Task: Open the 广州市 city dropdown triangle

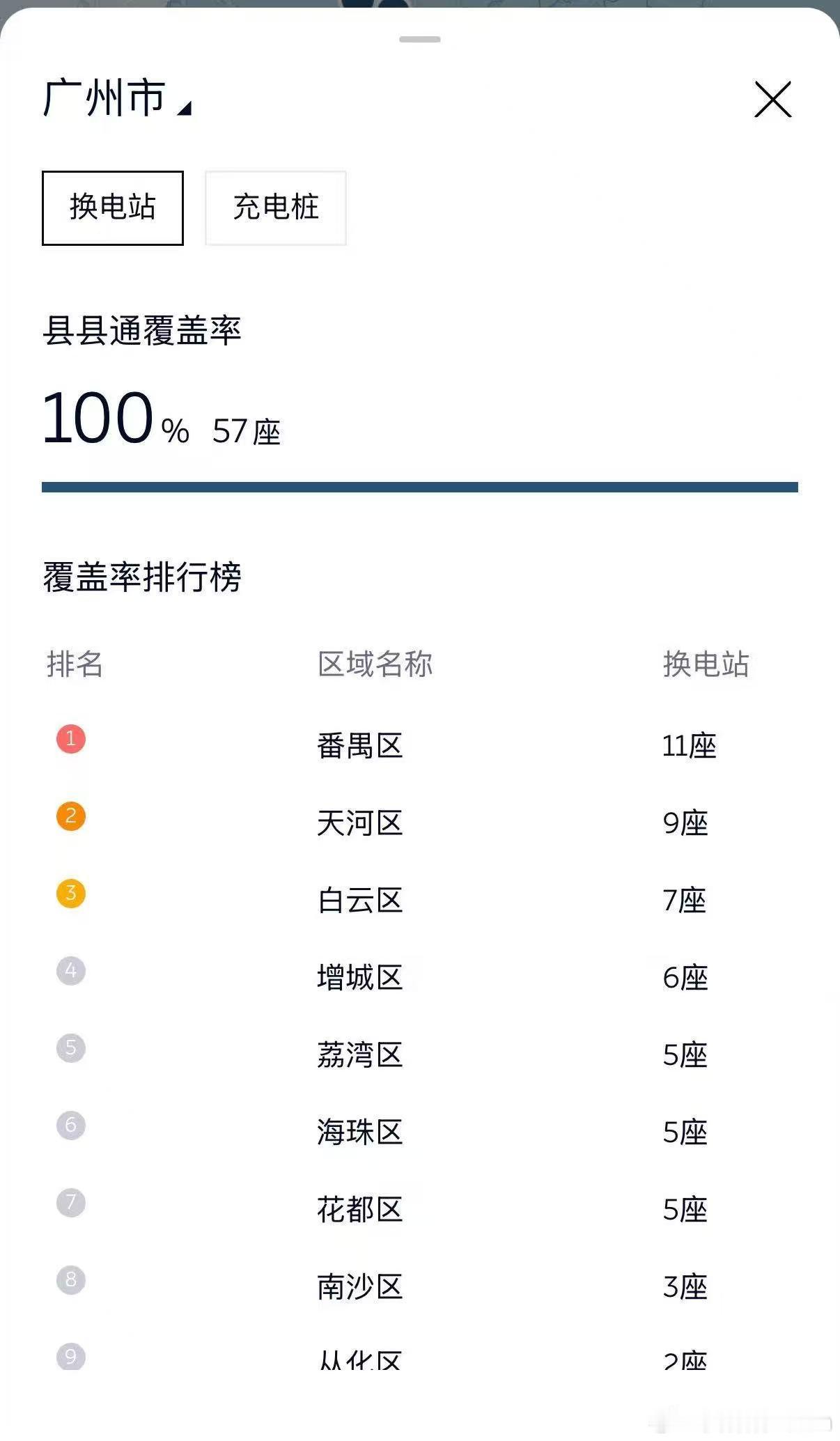Action: [x=185, y=108]
